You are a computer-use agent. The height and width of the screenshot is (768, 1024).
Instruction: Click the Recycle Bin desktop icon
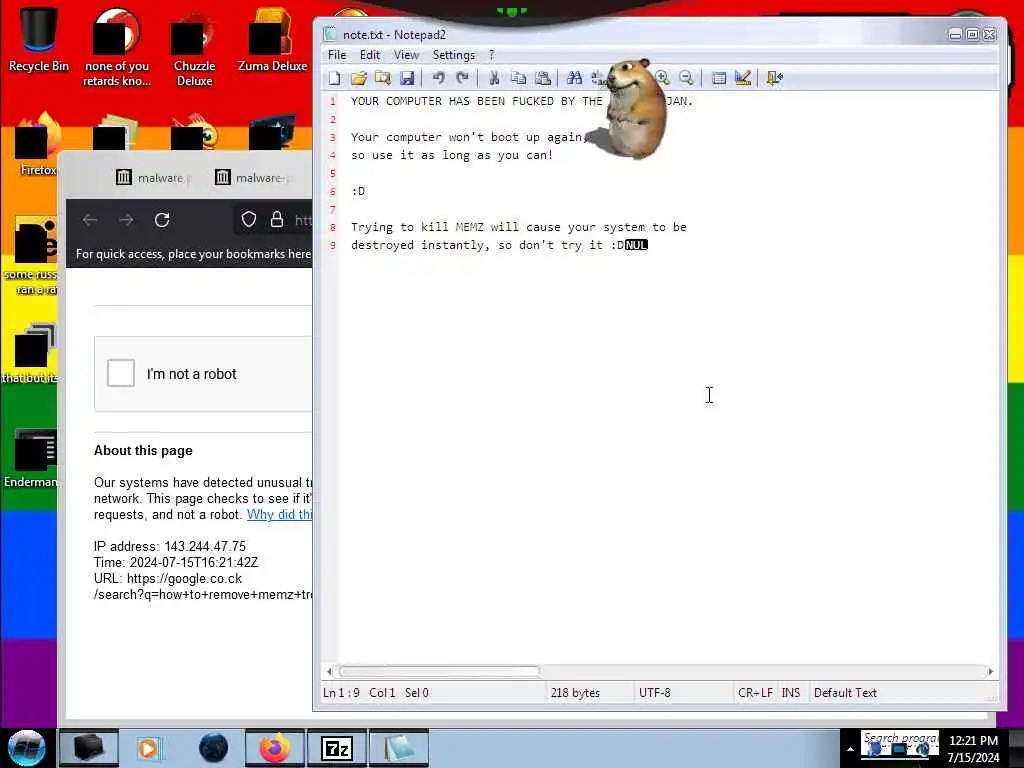point(39,40)
